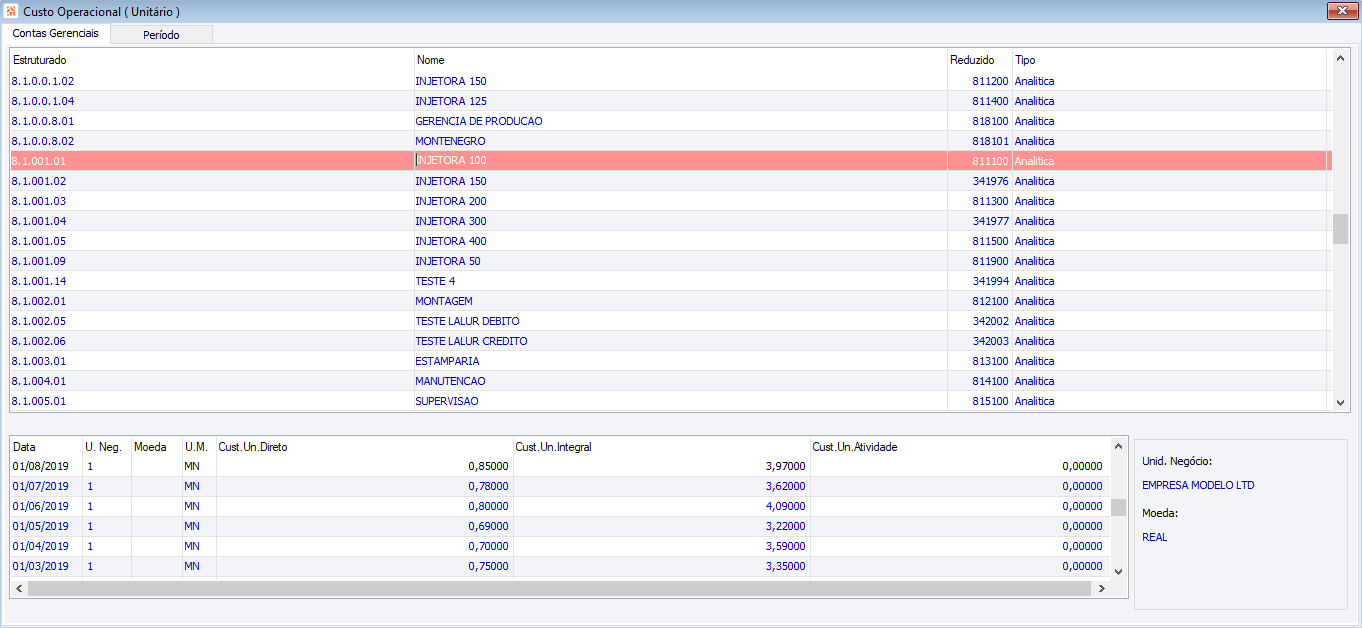Click the Moeda column header
The image size is (1362, 628).
point(156,447)
